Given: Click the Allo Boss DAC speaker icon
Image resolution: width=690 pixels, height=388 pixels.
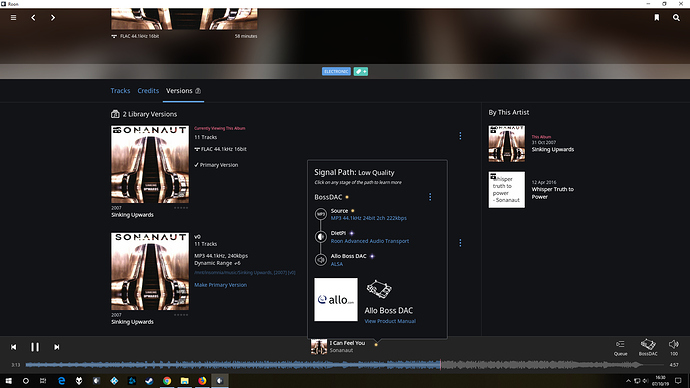Looking at the screenshot, I should click(x=321, y=260).
